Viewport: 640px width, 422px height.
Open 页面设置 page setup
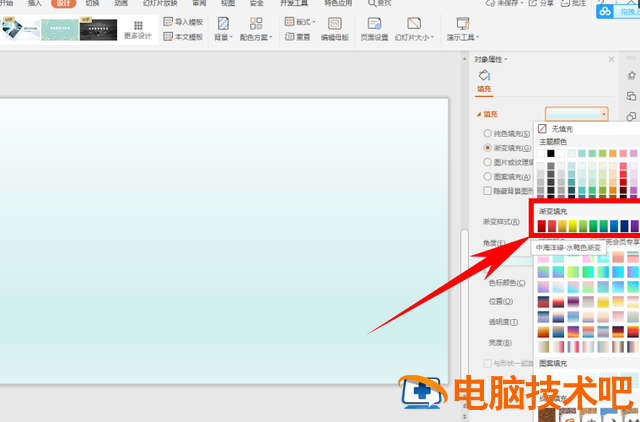click(374, 29)
